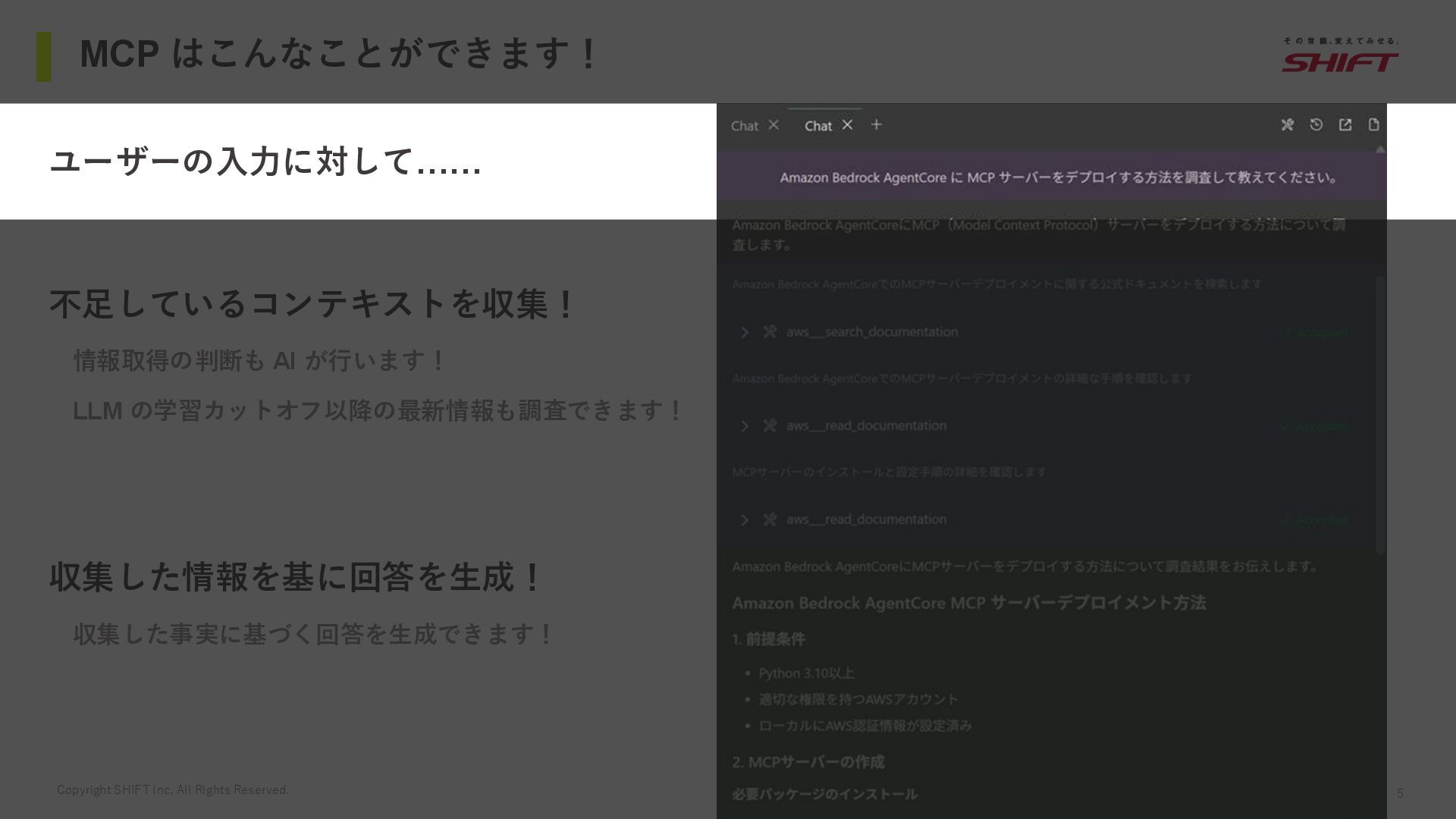The image size is (1456, 819).
Task: Click tool icon beside second aws___read_documentation
Action: click(770, 519)
